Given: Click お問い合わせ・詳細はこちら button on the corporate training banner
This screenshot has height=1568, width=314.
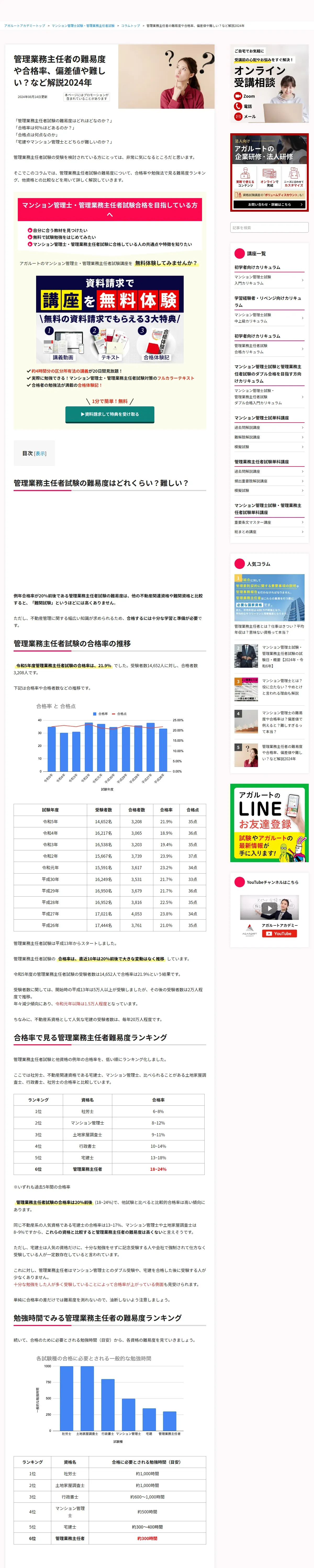Looking at the screenshot, I should 270,205.
